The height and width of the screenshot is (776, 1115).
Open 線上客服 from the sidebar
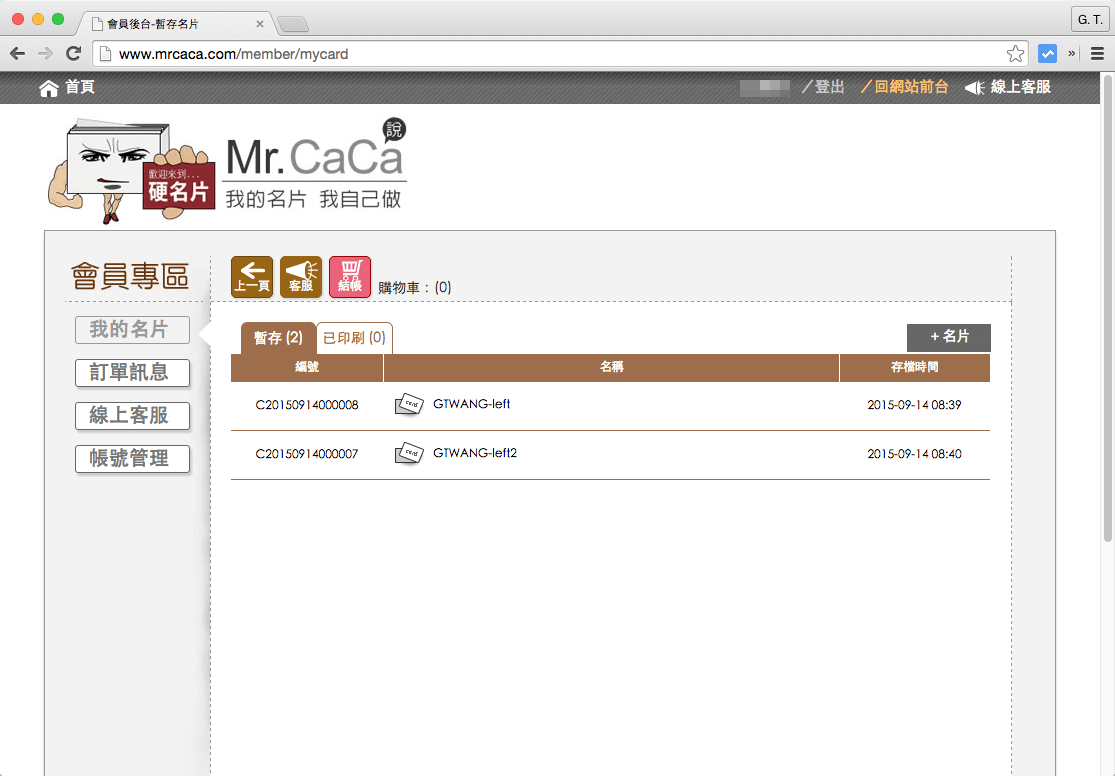(132, 415)
